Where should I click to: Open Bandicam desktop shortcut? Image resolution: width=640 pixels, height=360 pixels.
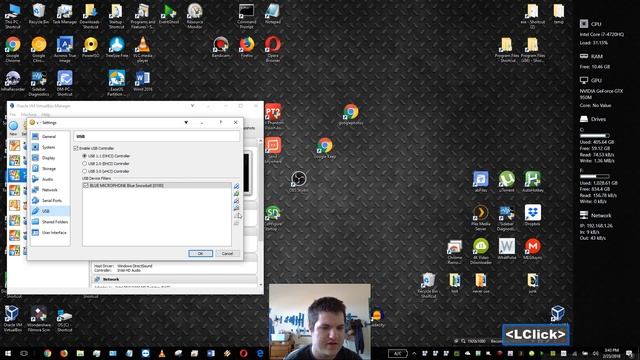(x=221, y=47)
